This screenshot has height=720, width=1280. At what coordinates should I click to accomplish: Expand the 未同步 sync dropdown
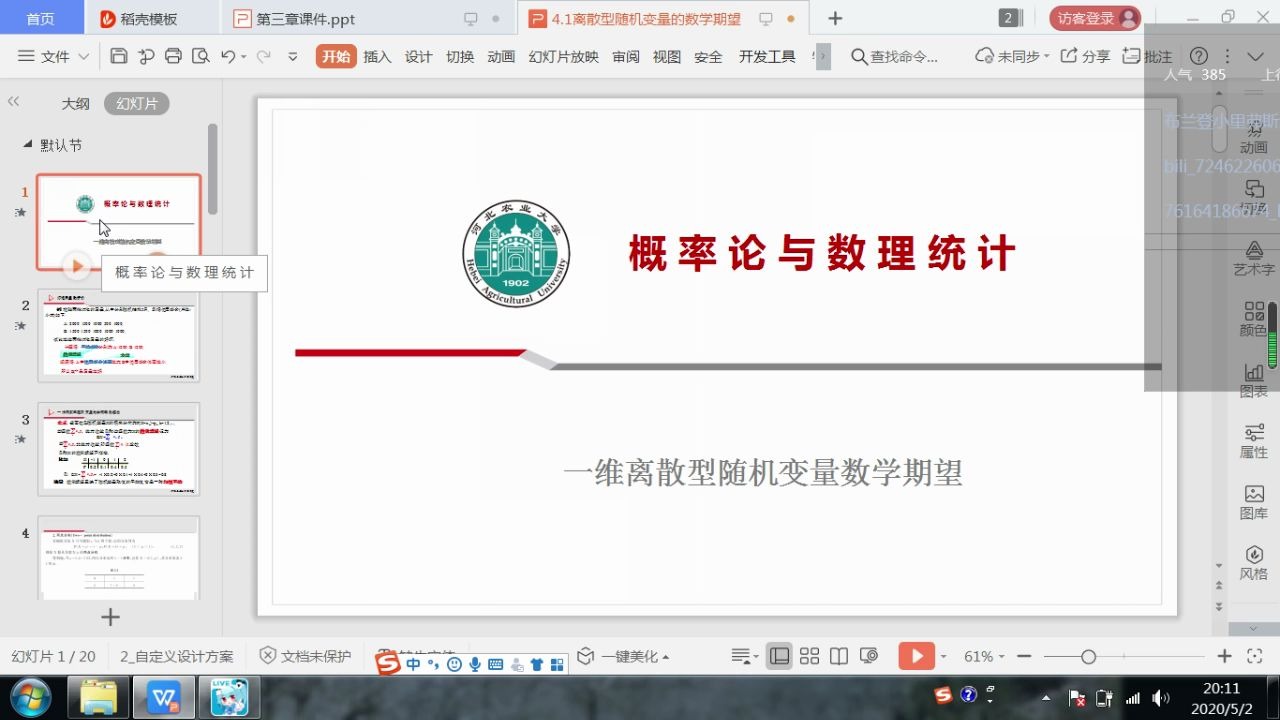(1012, 56)
